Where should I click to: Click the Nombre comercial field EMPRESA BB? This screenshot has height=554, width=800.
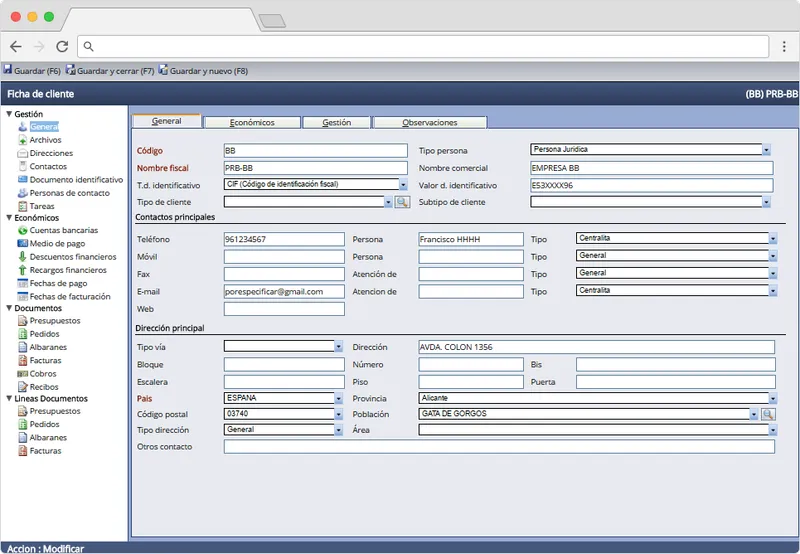point(652,168)
